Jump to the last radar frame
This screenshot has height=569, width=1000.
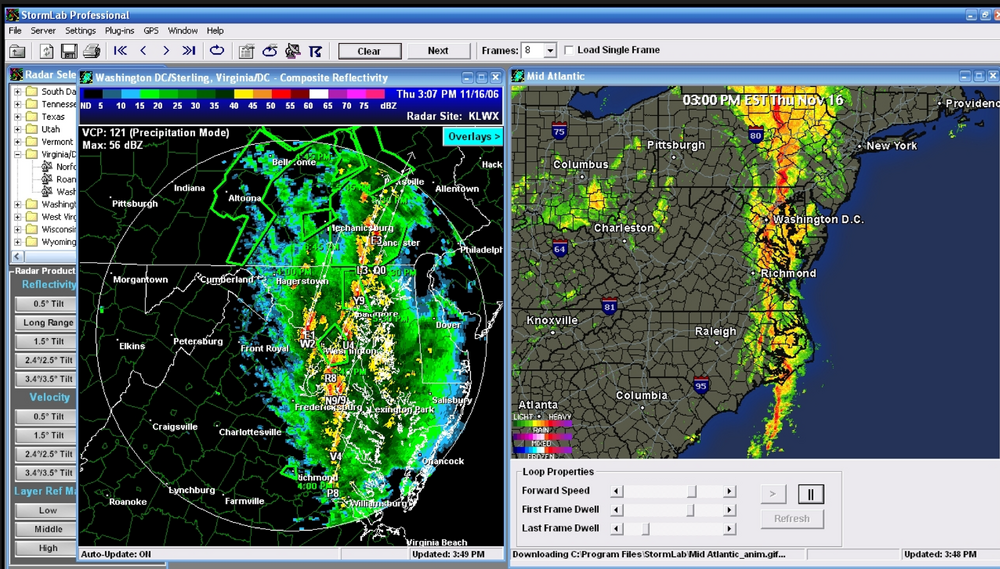point(189,51)
